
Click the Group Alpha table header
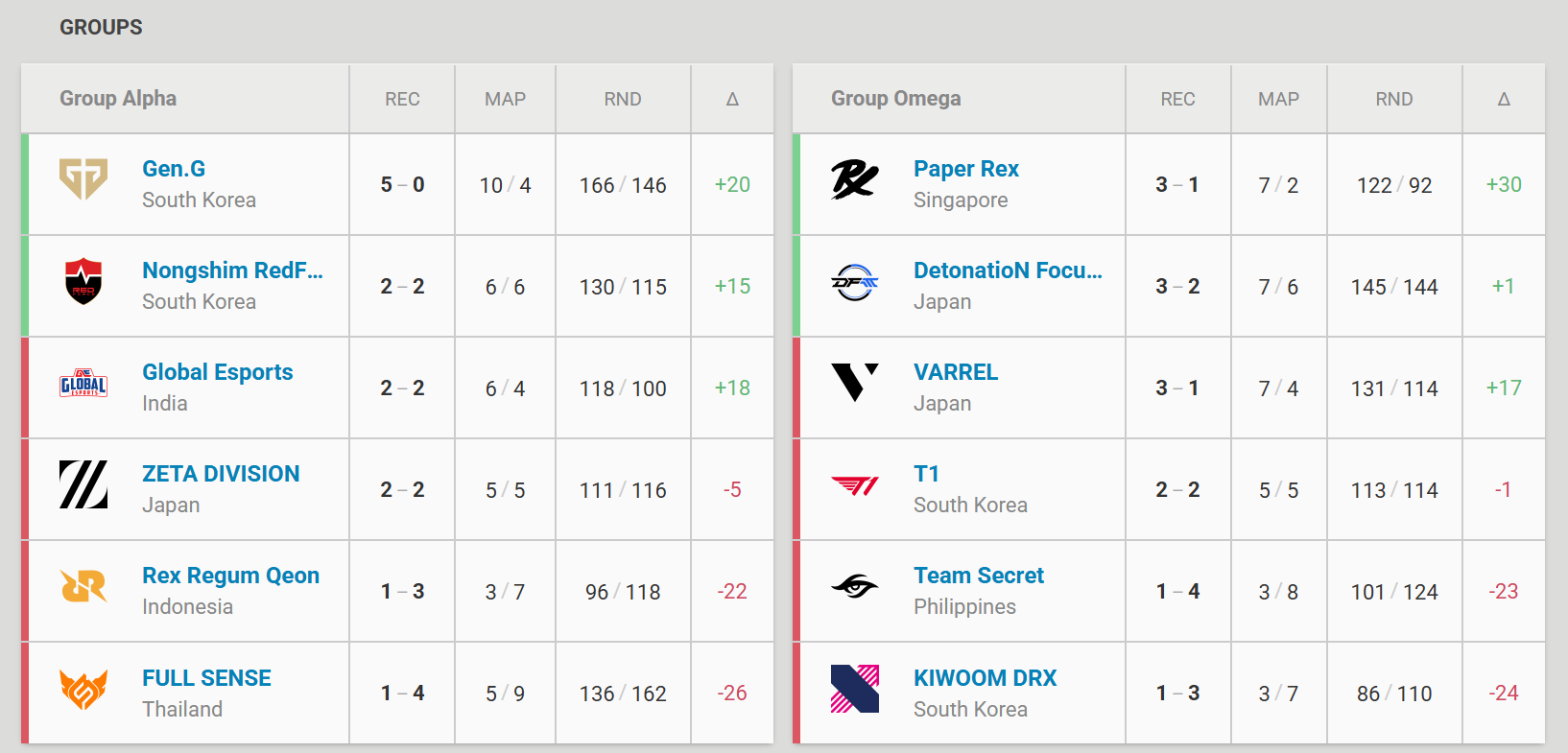(x=118, y=99)
